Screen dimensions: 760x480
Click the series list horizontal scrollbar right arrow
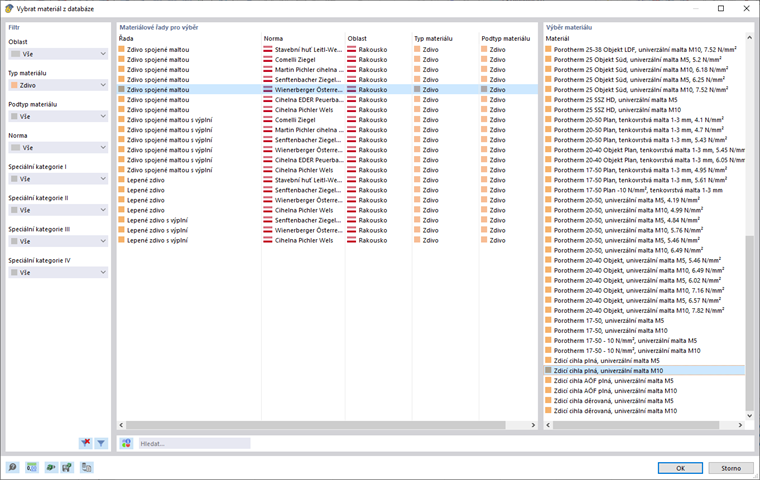tap(533, 425)
